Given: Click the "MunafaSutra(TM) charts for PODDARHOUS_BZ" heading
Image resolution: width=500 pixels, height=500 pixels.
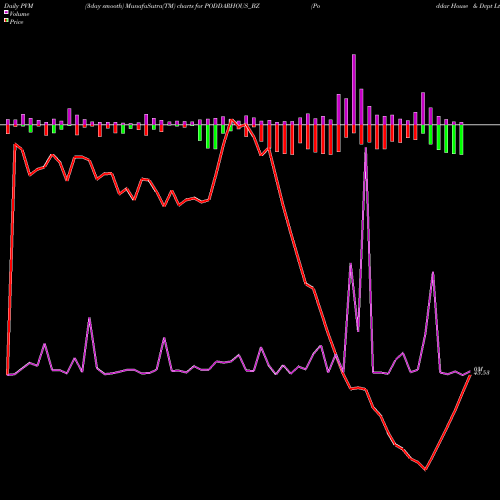Looking at the screenshot, I should (x=193, y=6).
